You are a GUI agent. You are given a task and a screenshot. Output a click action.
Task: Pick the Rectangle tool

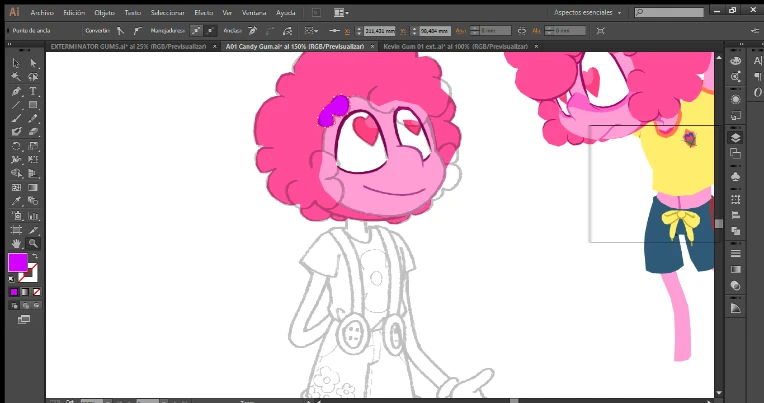[x=33, y=105]
